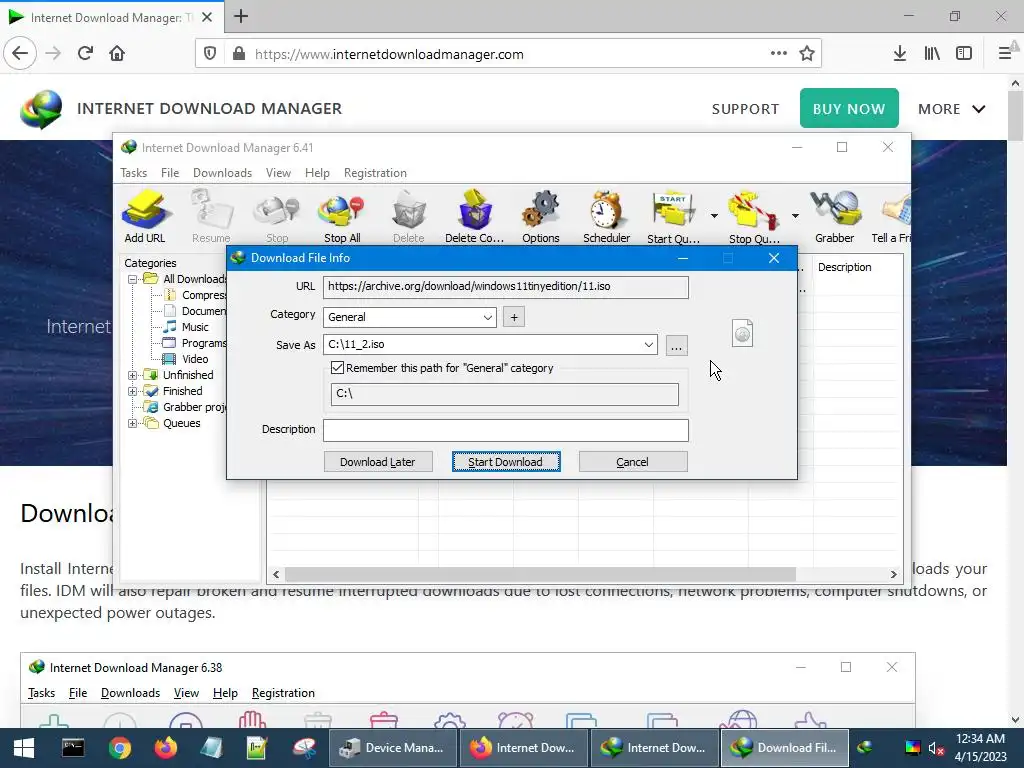Expand the Finished tree node
This screenshot has height=768, width=1024.
coord(133,391)
